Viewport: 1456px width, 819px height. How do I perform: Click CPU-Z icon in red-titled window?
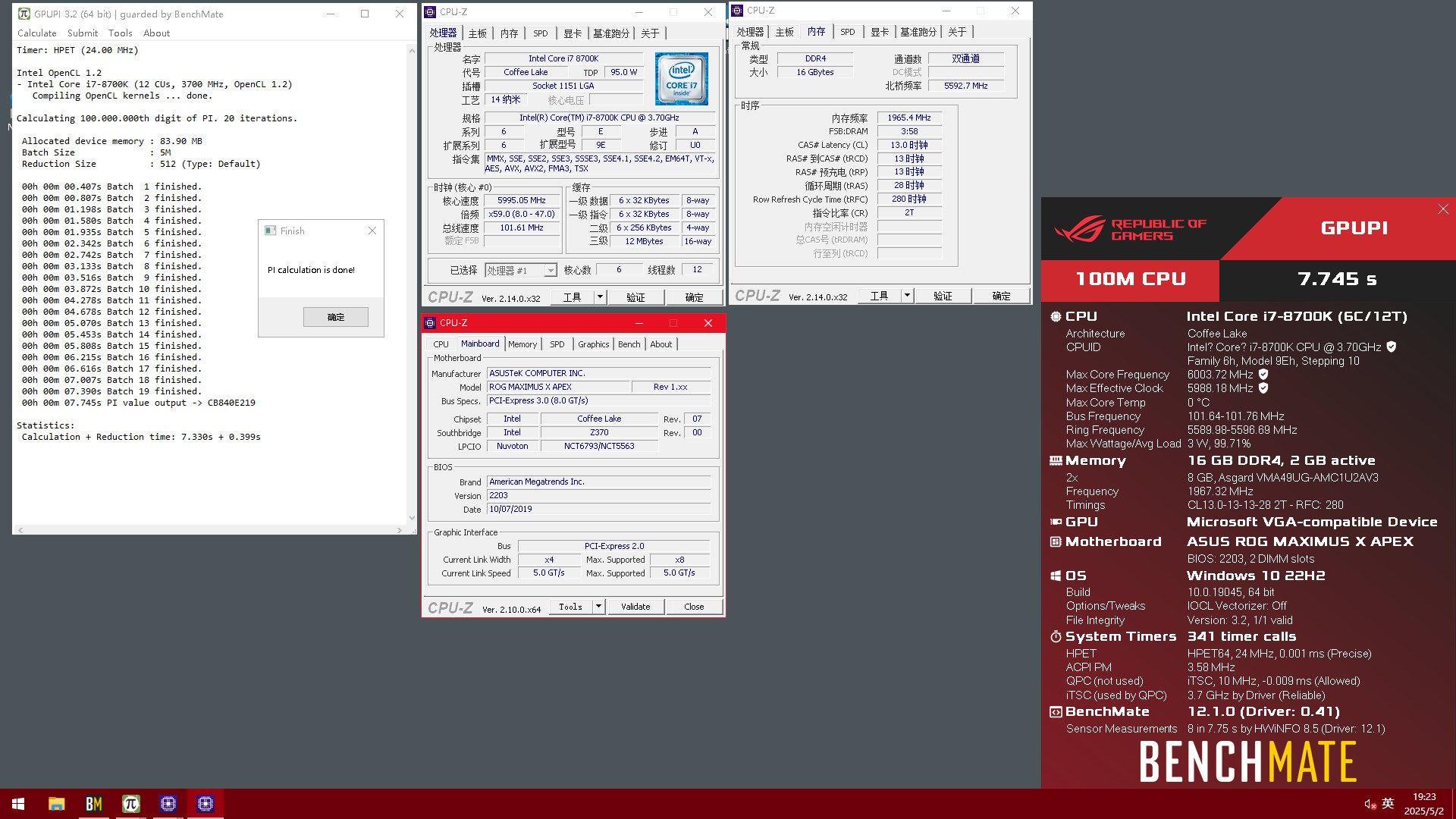coord(430,323)
